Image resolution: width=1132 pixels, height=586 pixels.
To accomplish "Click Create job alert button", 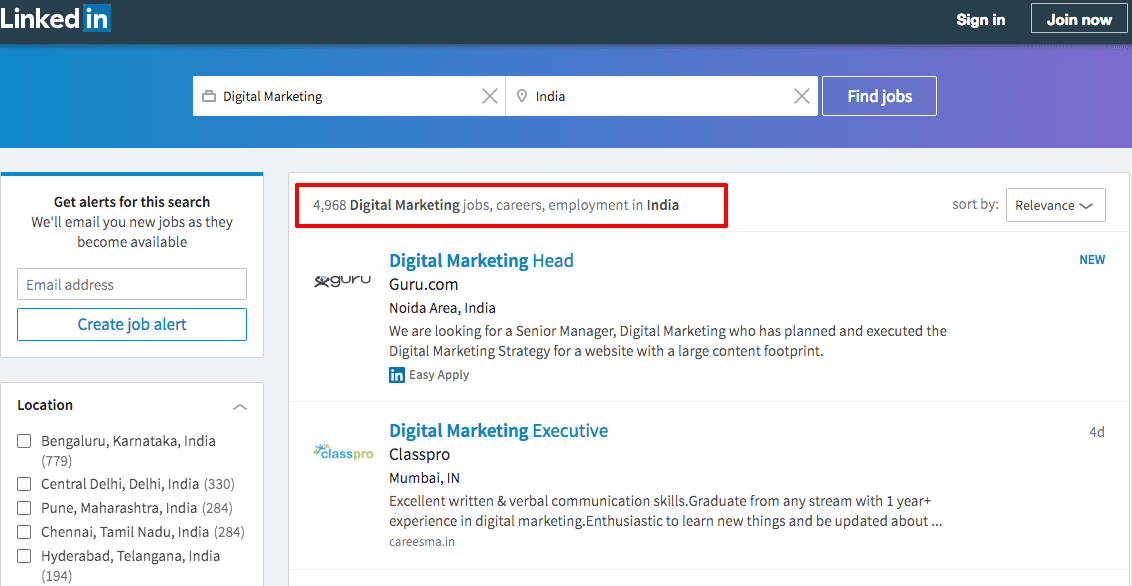I will 132,325.
